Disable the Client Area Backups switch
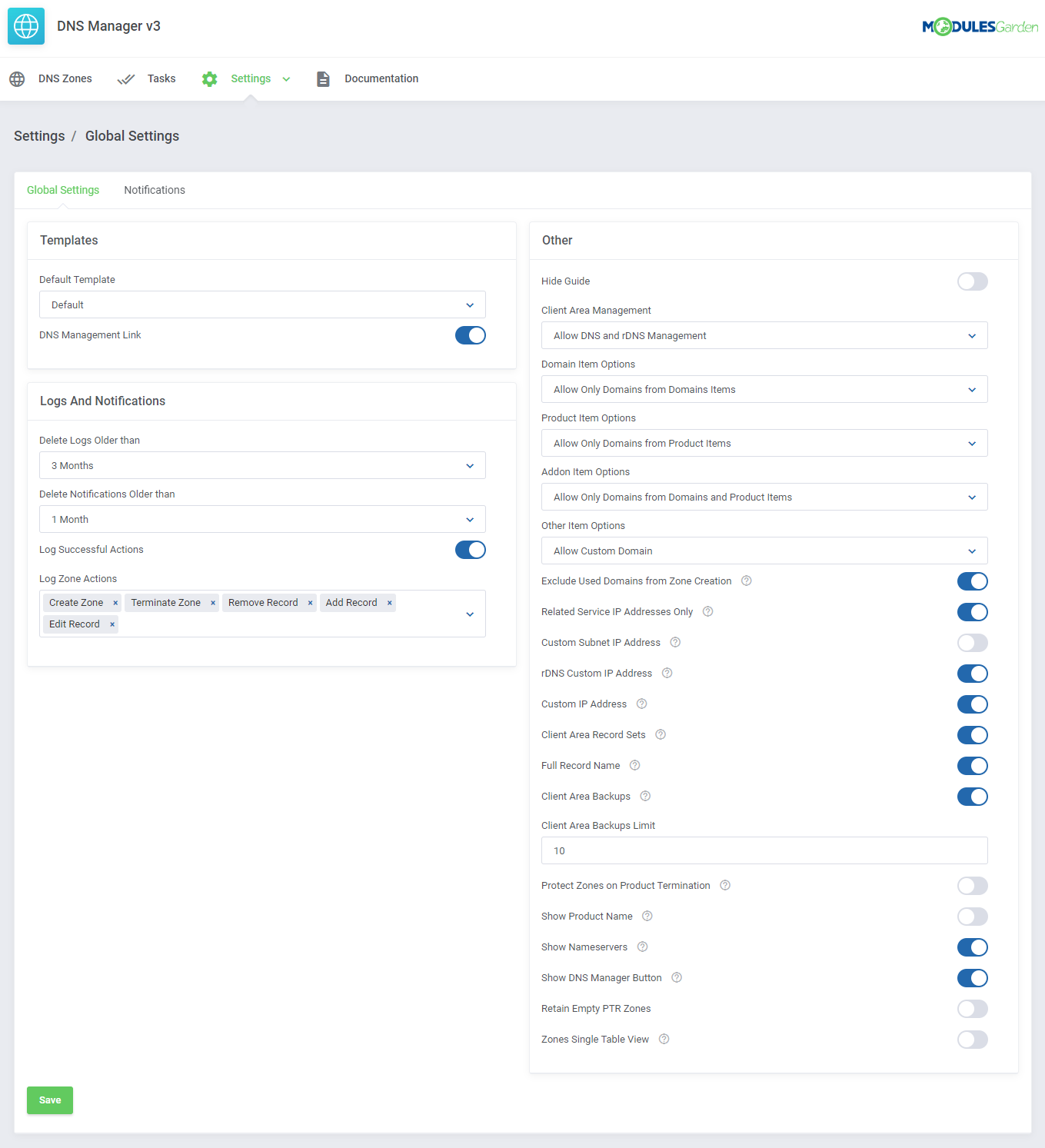The height and width of the screenshot is (1148, 1045). [x=973, y=797]
